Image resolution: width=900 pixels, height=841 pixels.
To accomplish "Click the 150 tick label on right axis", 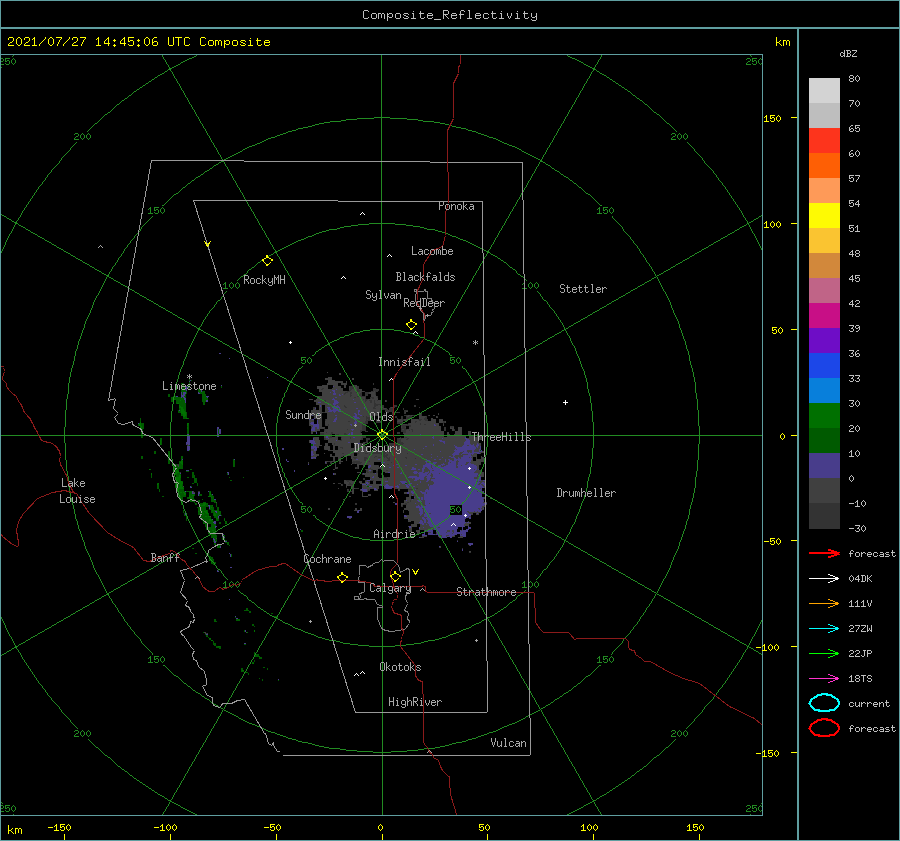I will point(772,118).
